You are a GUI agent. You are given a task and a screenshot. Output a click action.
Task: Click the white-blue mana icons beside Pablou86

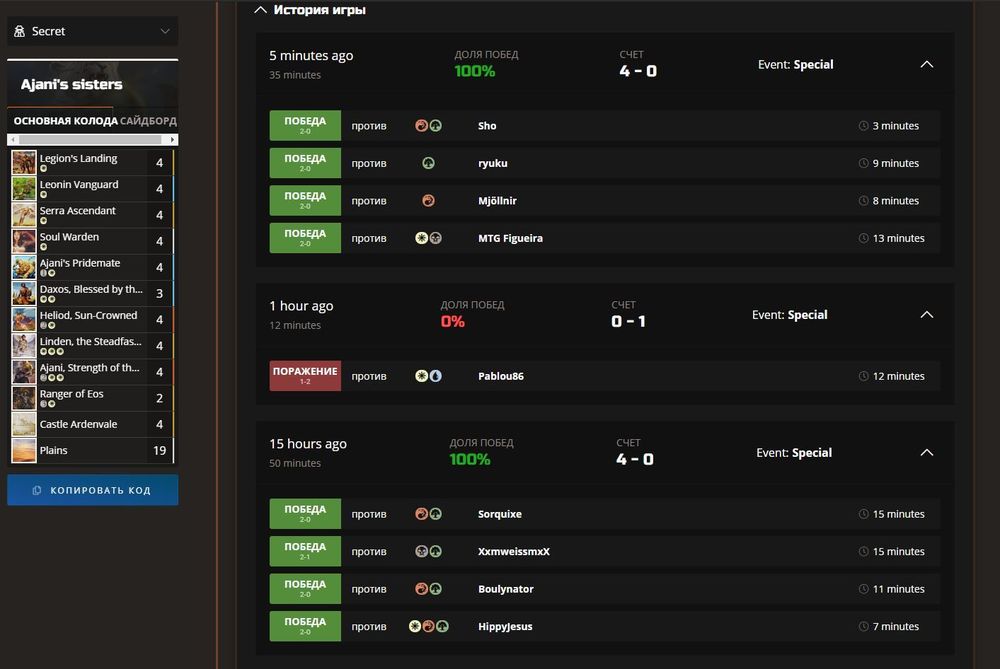[428, 377]
